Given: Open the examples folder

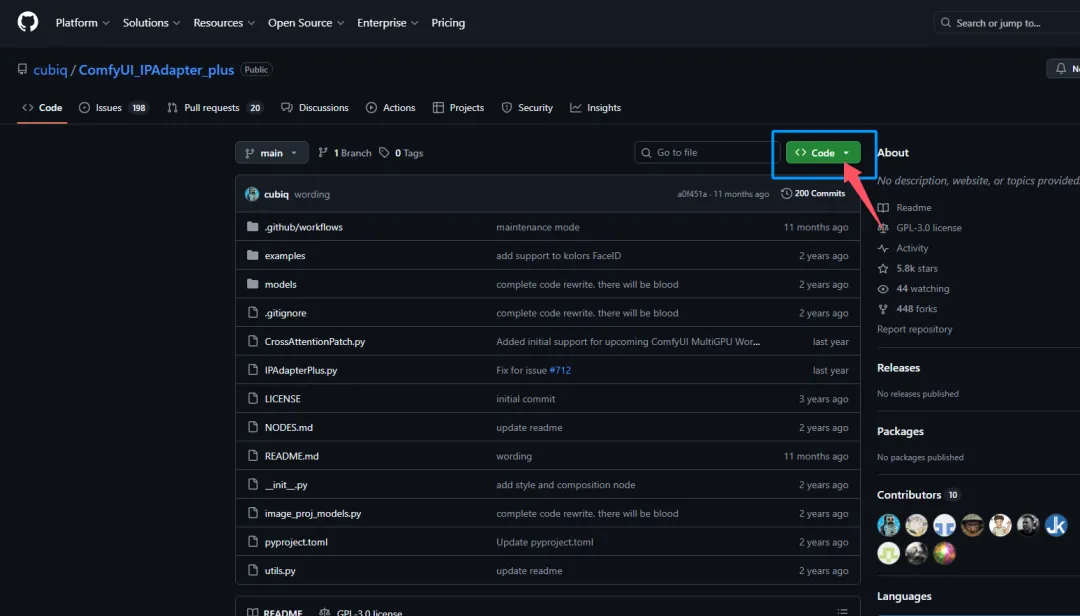Looking at the screenshot, I should 284,256.
